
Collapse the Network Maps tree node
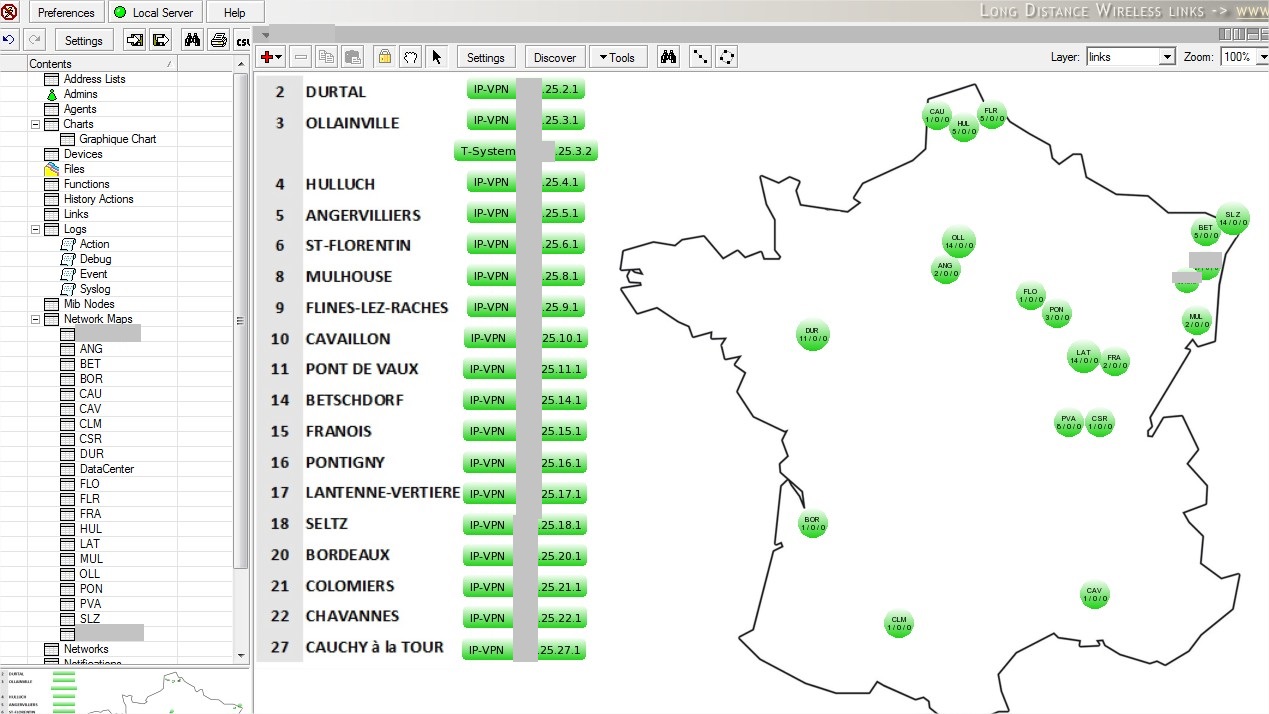tap(36, 319)
